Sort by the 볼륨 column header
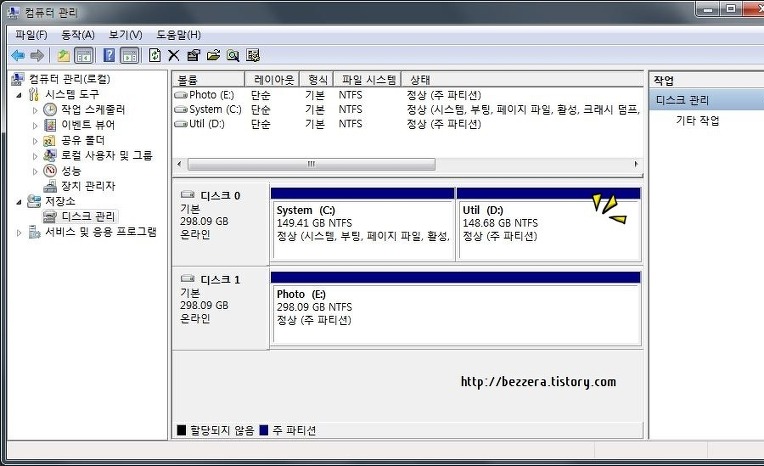This screenshot has width=764, height=466. 208,79
